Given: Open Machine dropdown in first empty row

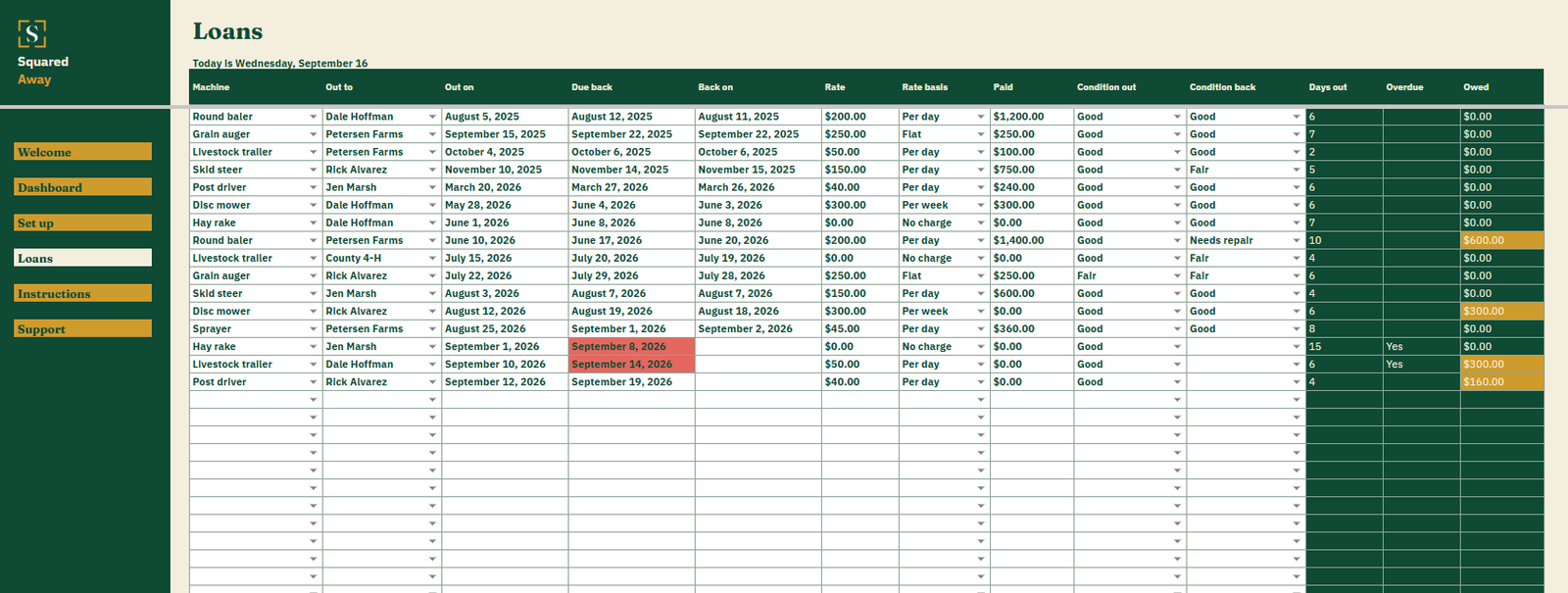Looking at the screenshot, I should [314, 399].
